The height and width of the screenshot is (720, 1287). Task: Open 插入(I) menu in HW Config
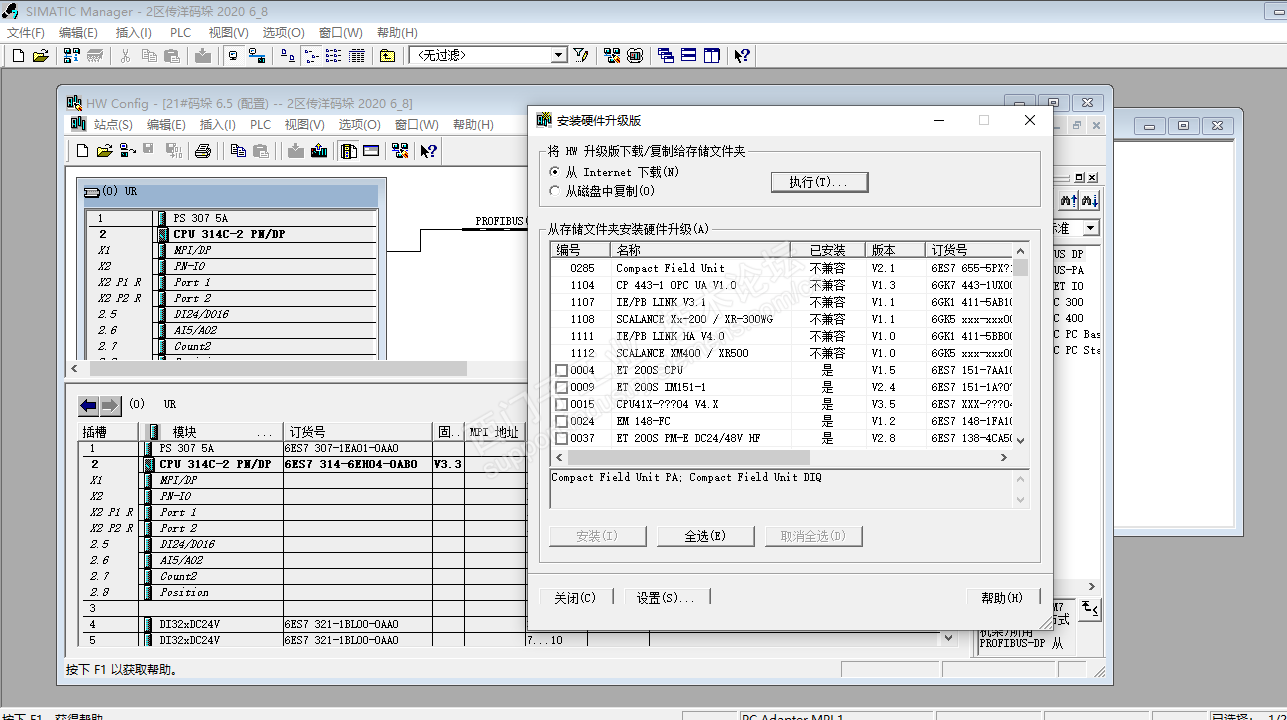coord(218,125)
